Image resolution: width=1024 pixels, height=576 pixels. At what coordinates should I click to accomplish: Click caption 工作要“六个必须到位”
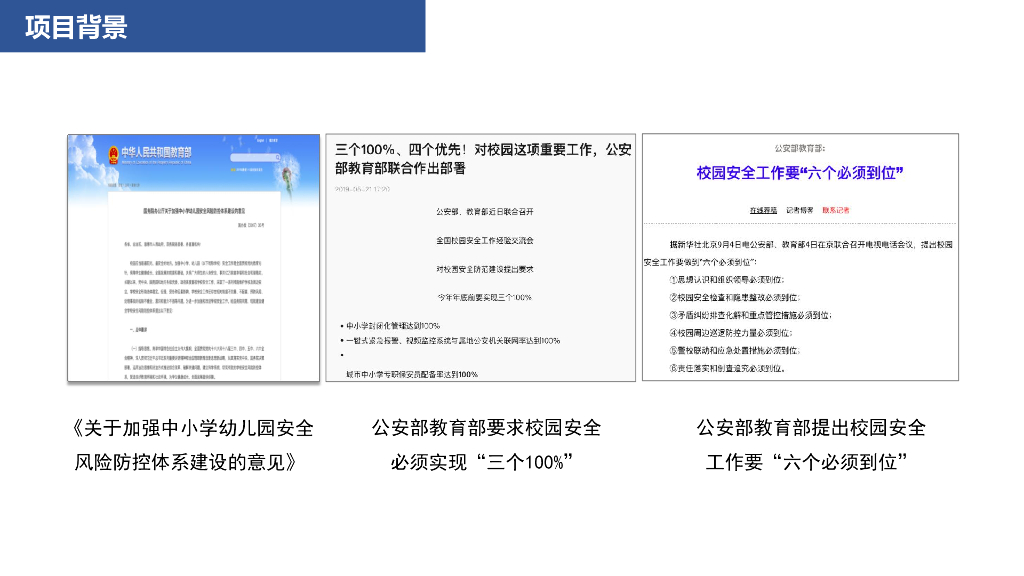pos(807,462)
